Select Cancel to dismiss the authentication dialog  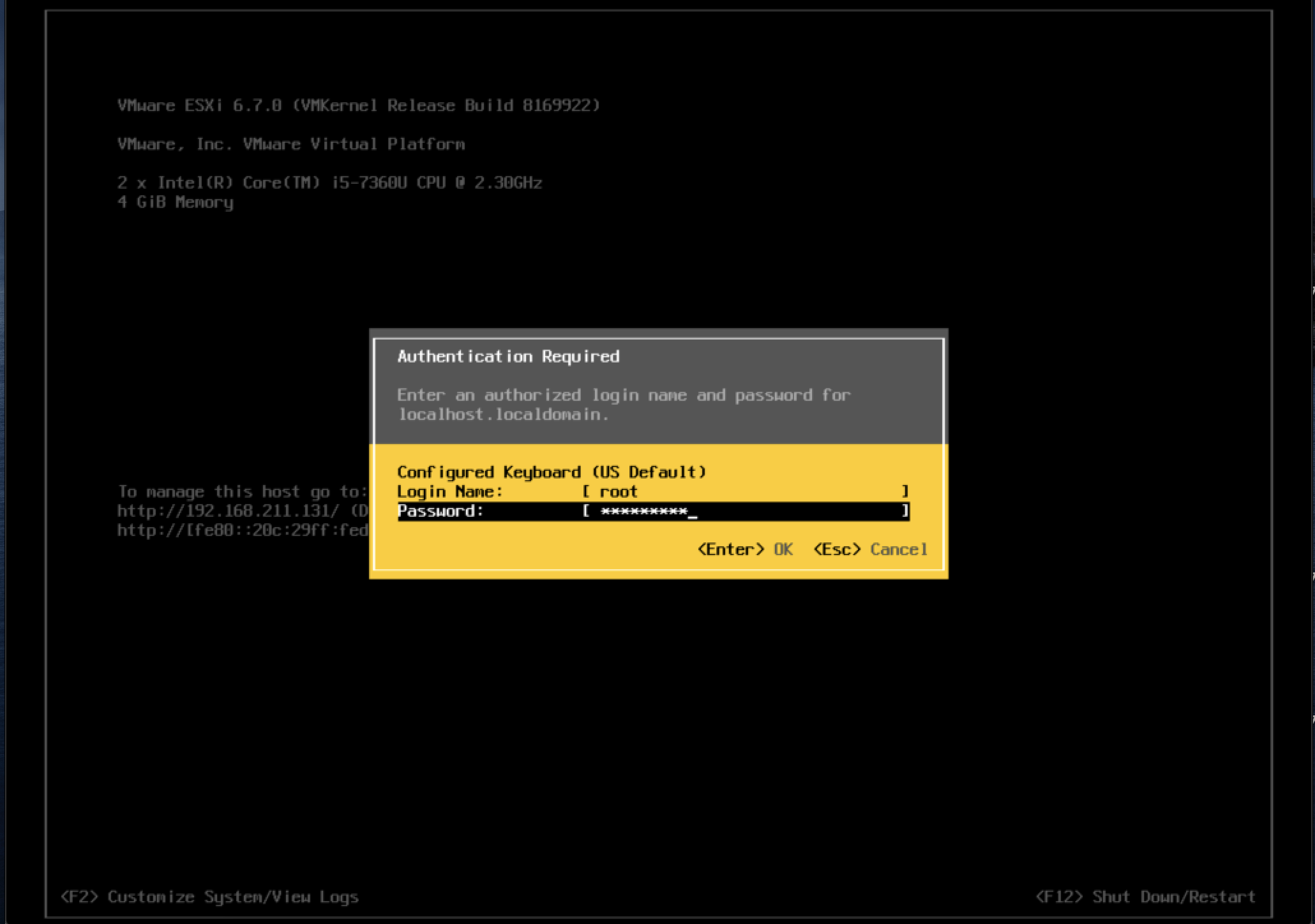(898, 549)
